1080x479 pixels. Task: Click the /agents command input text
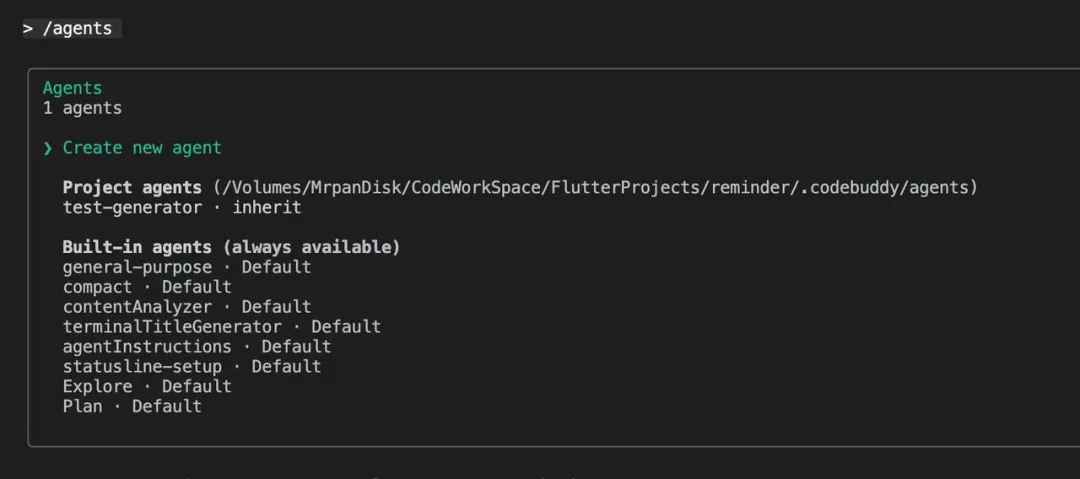(x=77, y=28)
